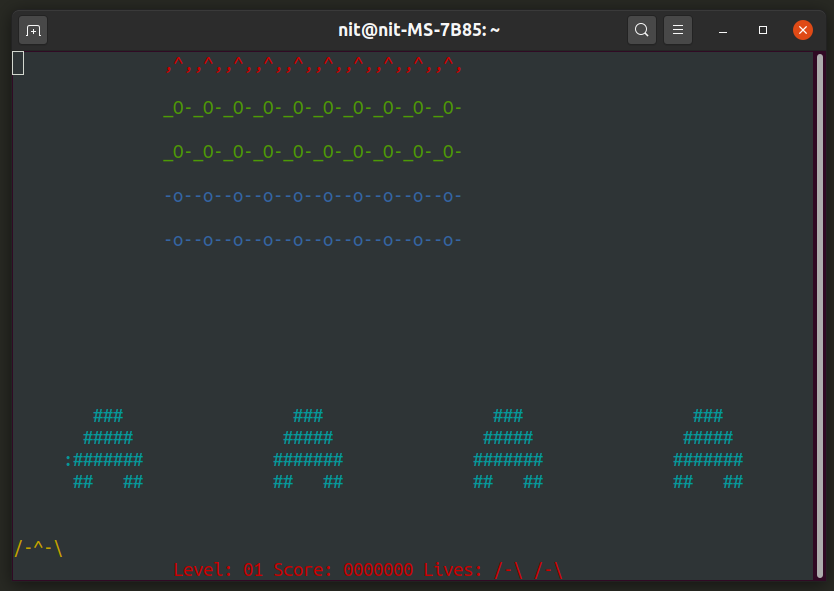Maximize the terminal window
The image size is (834, 591).
click(763, 30)
